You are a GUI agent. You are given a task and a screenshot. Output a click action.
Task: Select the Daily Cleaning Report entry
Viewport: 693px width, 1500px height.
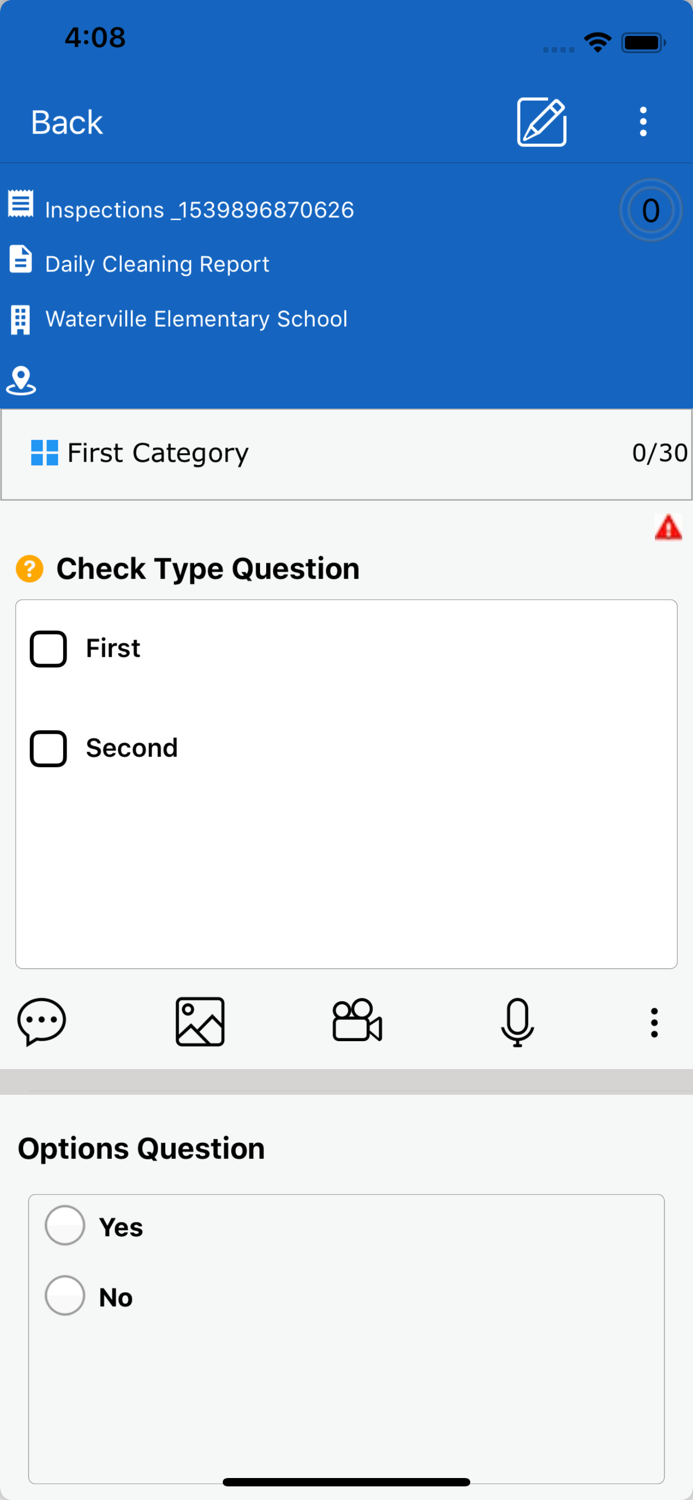156,263
